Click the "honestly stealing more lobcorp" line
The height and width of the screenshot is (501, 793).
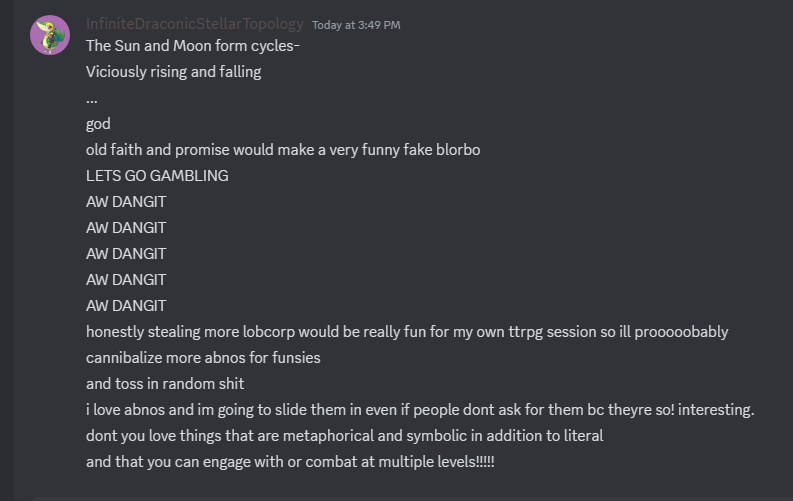click(406, 332)
